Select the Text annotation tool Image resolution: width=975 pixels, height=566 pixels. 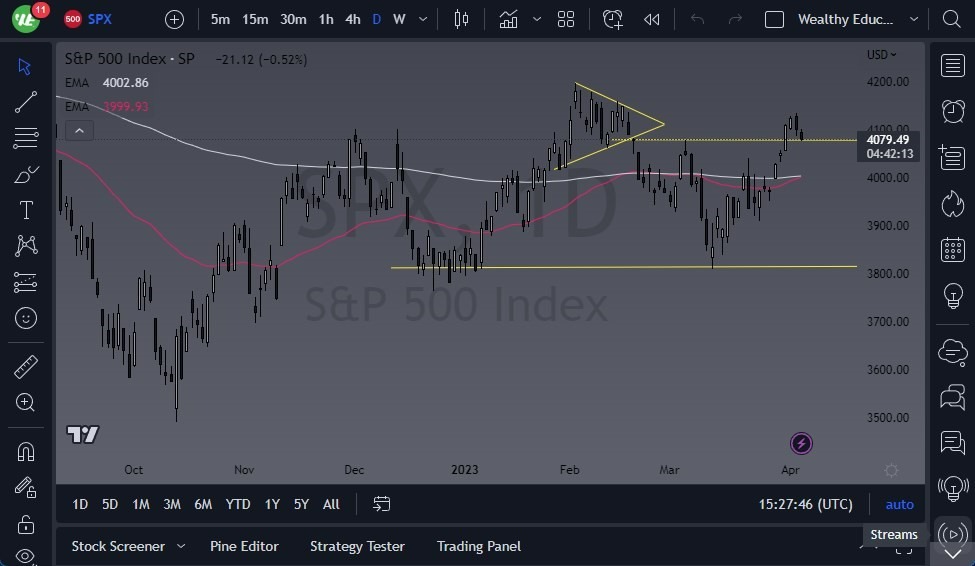(25, 210)
